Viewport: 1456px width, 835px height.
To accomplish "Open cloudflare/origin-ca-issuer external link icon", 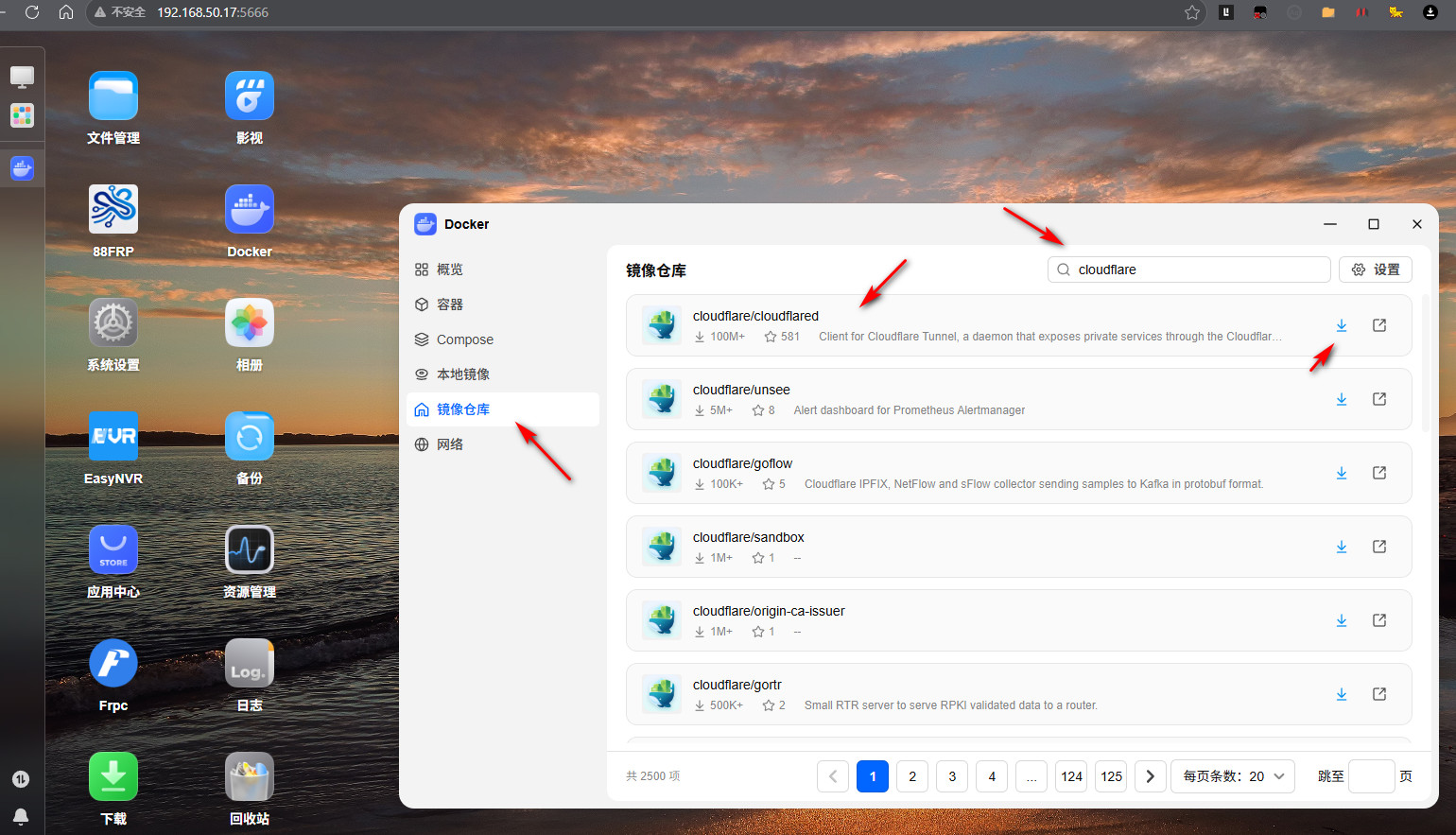I will 1379,620.
